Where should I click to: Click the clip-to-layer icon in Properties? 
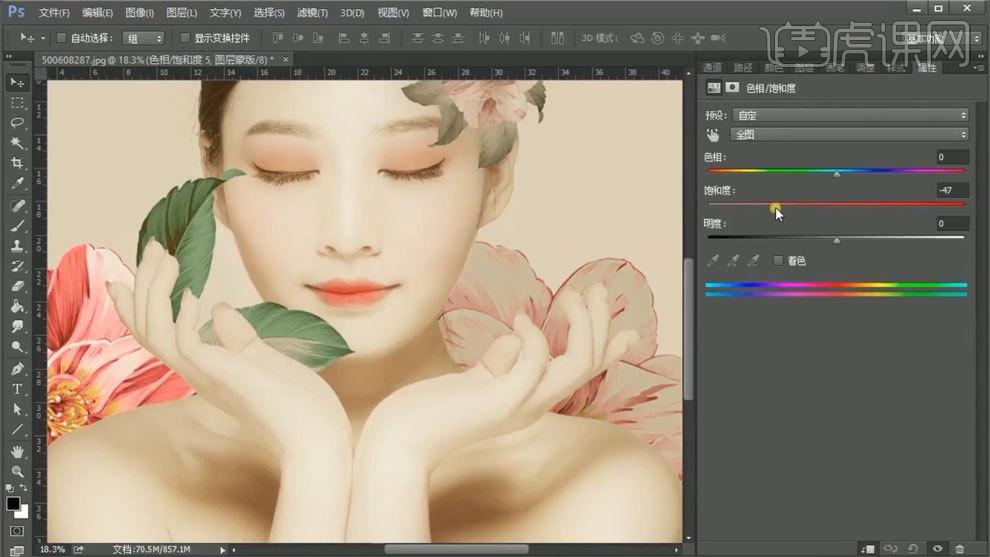point(868,548)
